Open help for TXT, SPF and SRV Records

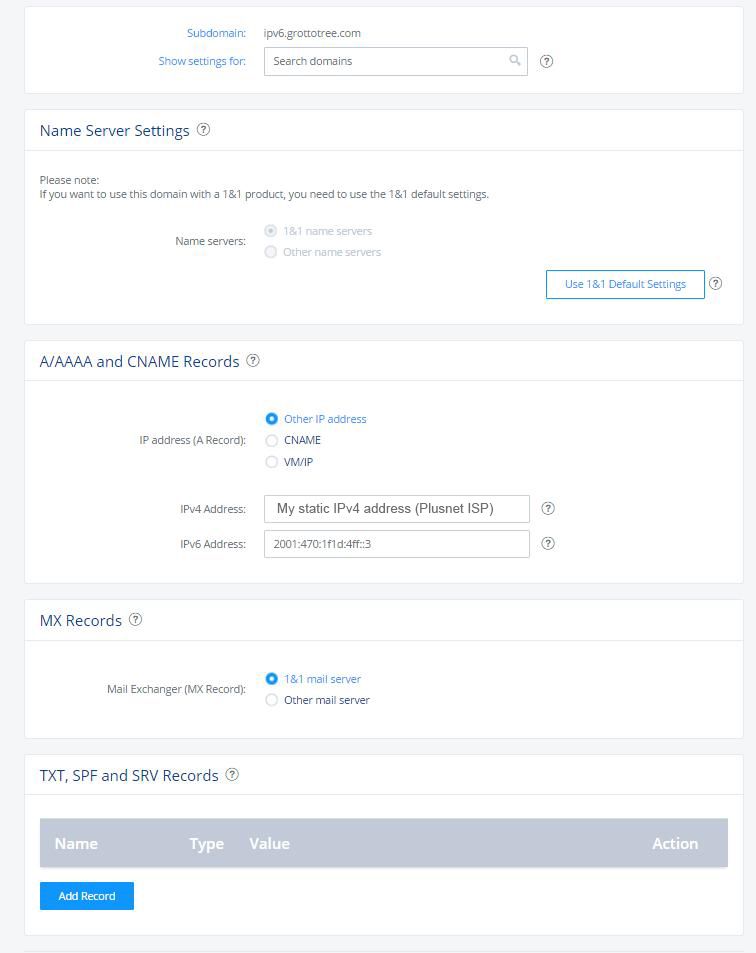point(232,774)
